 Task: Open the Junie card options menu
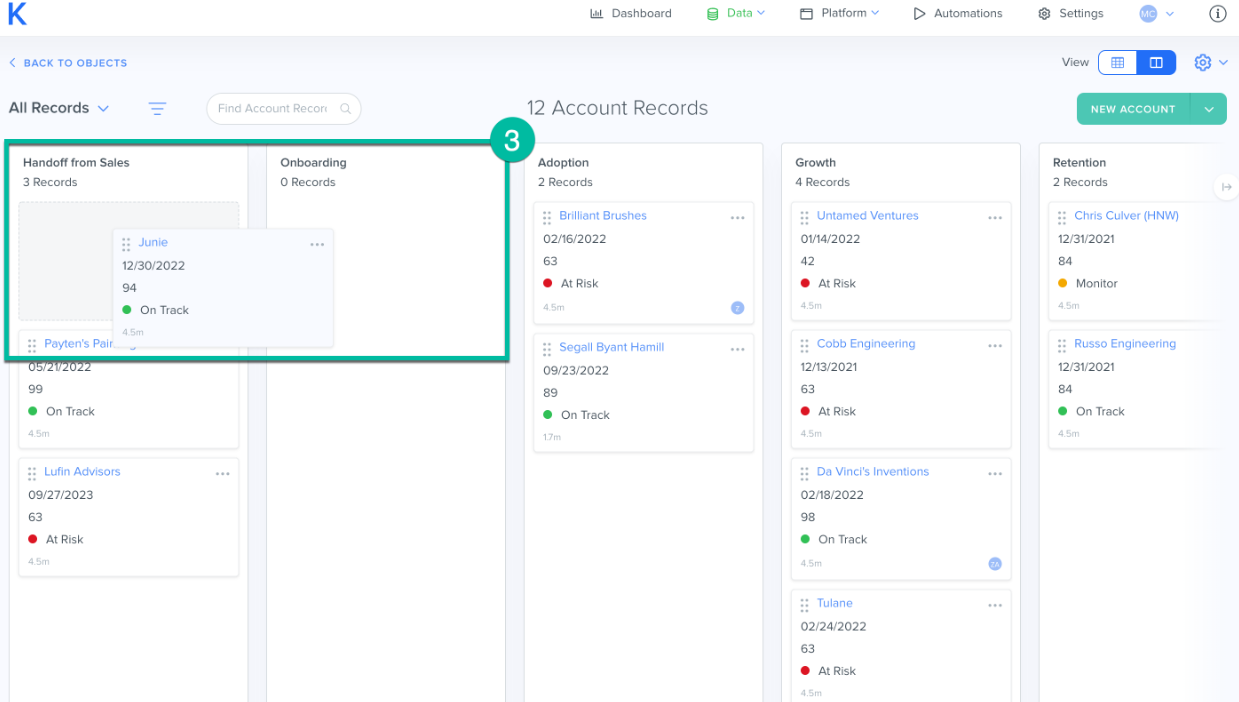point(317,244)
